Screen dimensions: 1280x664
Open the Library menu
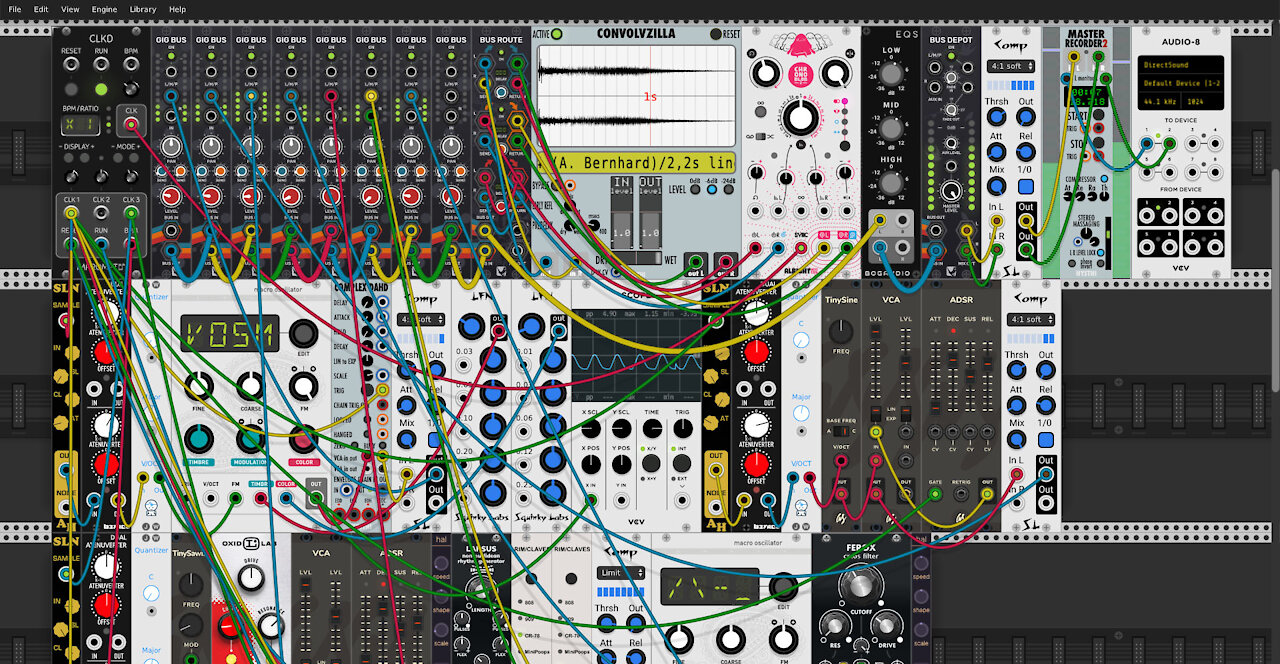pos(143,9)
